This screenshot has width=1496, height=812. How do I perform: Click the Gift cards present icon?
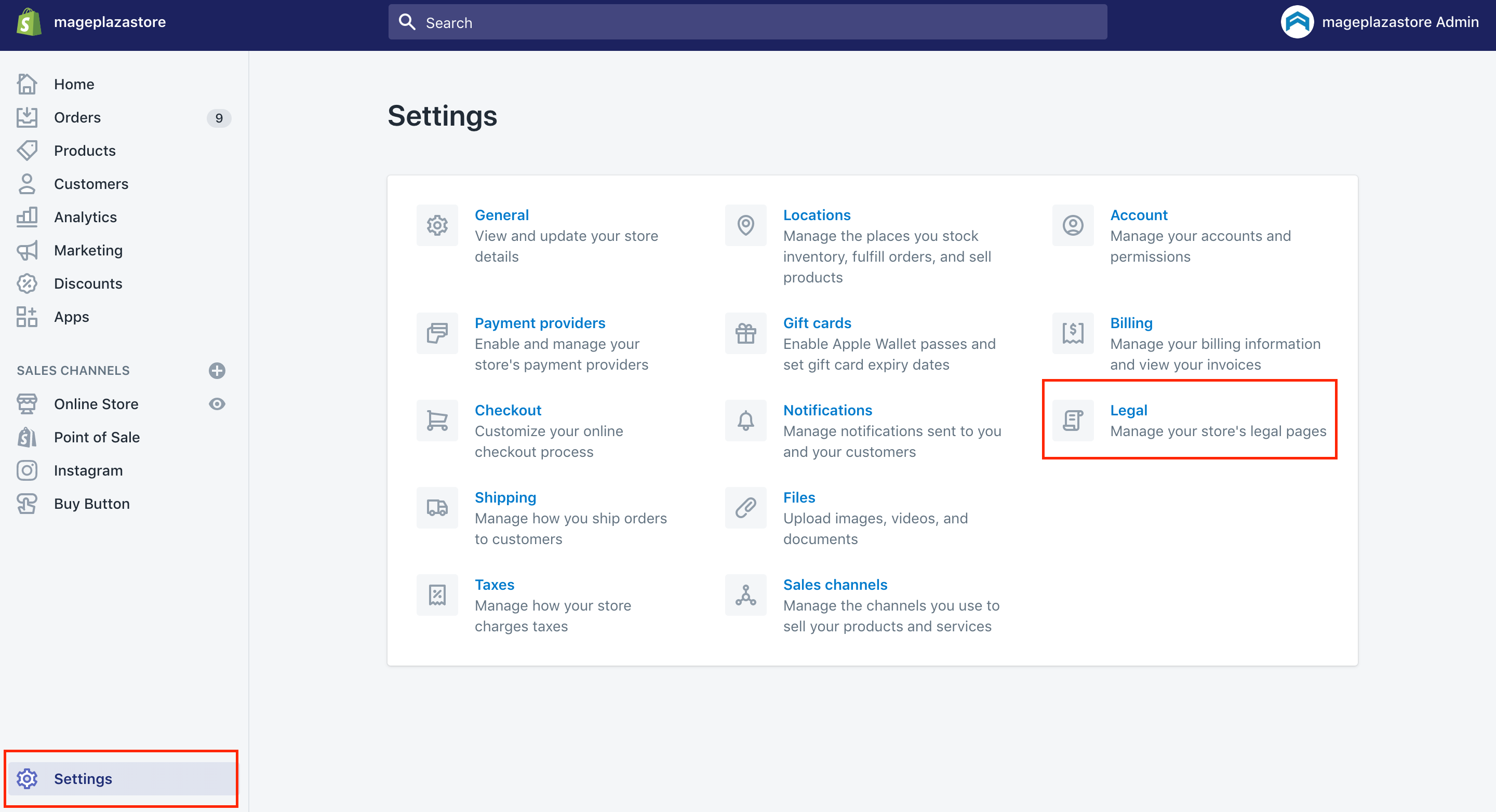coord(746,333)
